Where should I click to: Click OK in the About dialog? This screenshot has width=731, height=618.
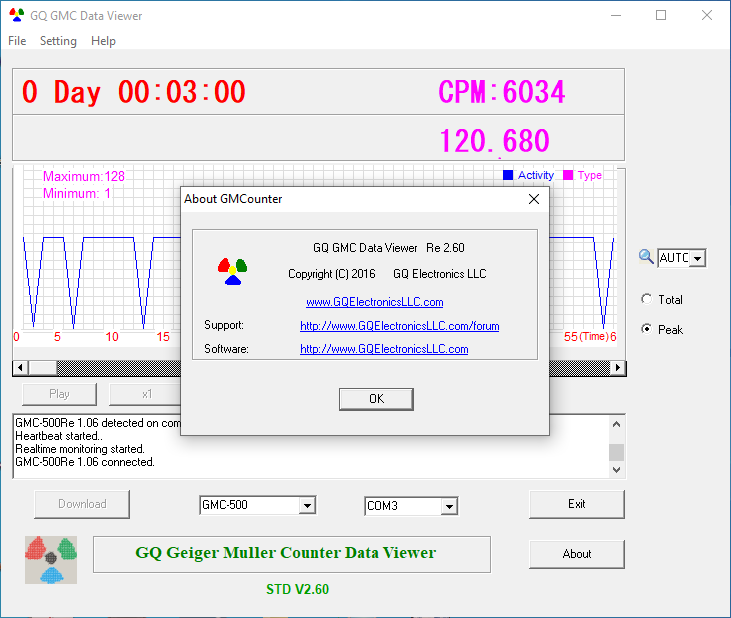376,399
